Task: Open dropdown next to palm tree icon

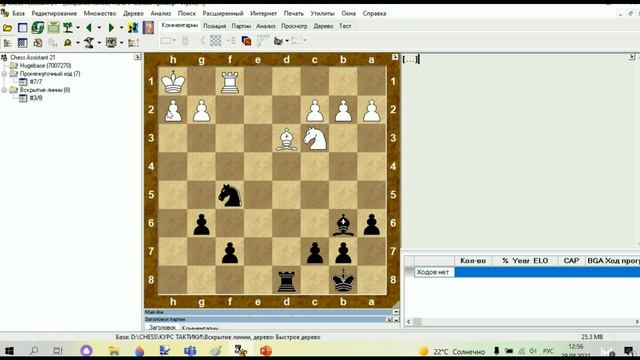Action: click(x=78, y=28)
